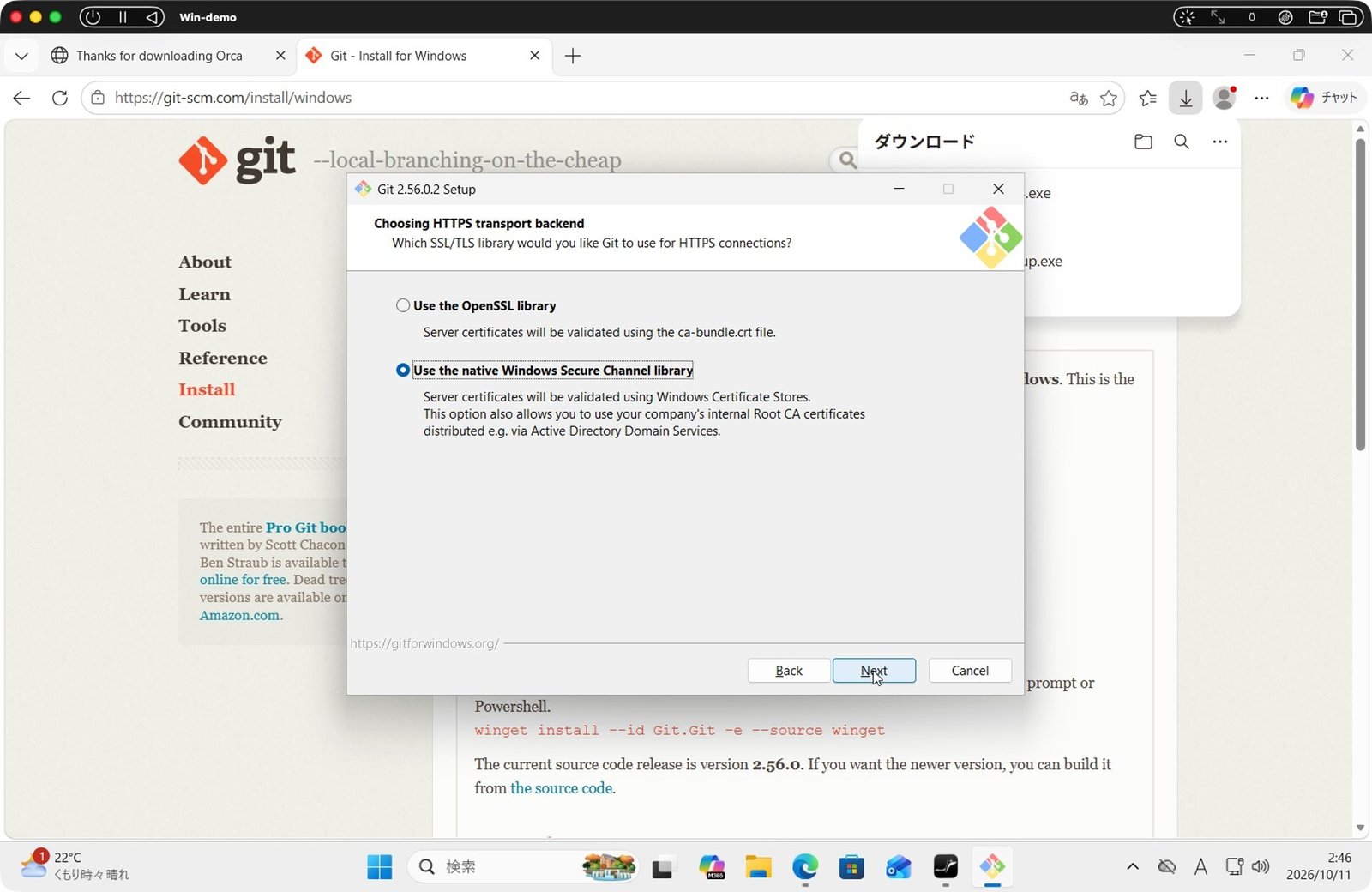This screenshot has height=892, width=1372.
Task: Open File Explorer from taskbar
Action: pos(758,867)
